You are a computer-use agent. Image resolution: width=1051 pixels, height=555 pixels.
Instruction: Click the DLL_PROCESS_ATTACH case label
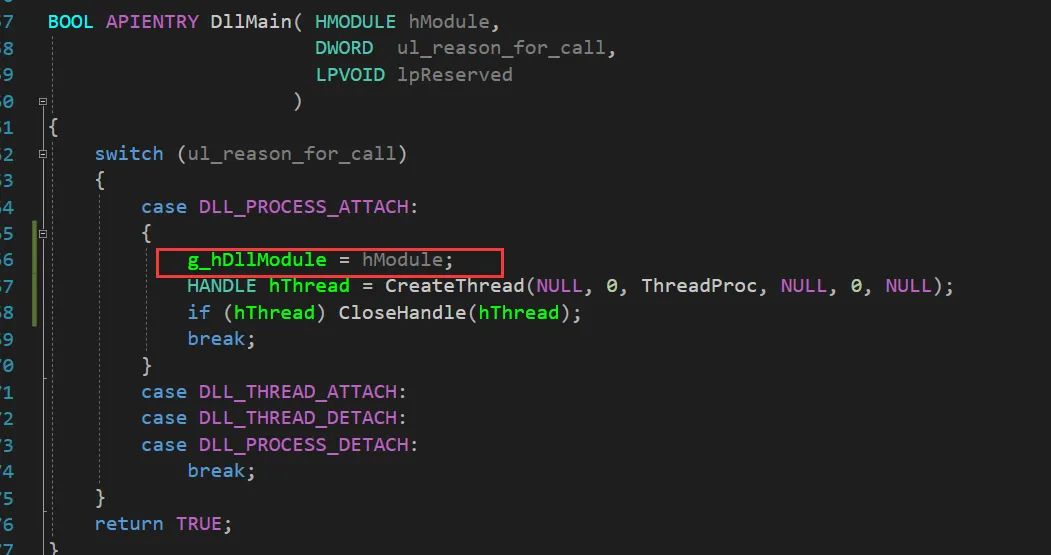click(x=304, y=207)
